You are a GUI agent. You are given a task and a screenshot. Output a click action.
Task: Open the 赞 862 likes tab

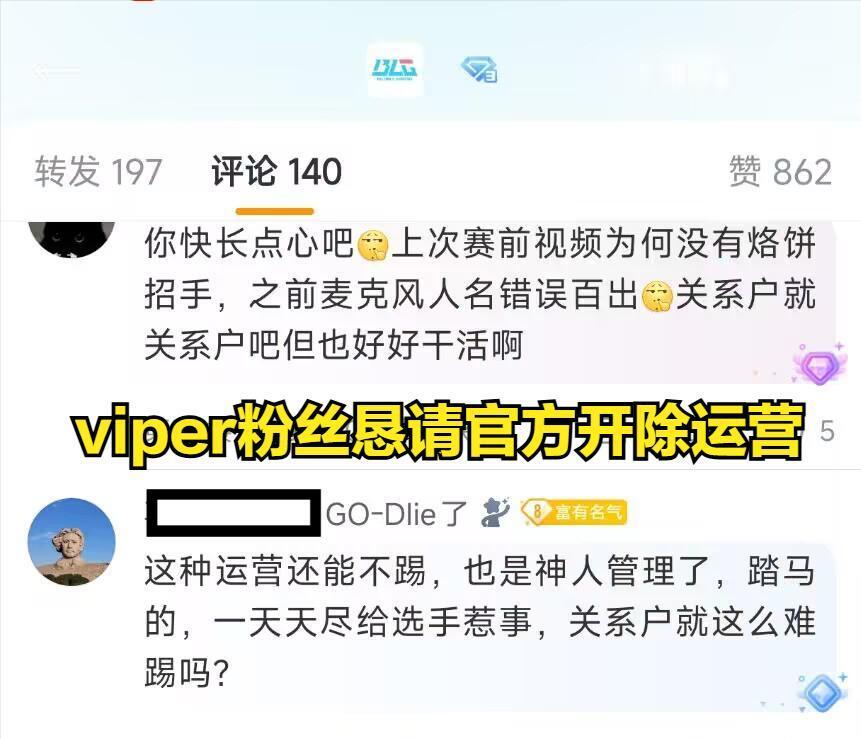pyautogui.click(x=780, y=171)
